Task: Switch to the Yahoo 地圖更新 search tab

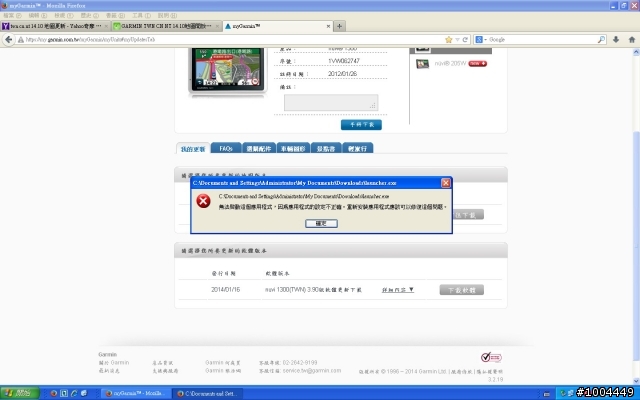Action: pos(56,26)
